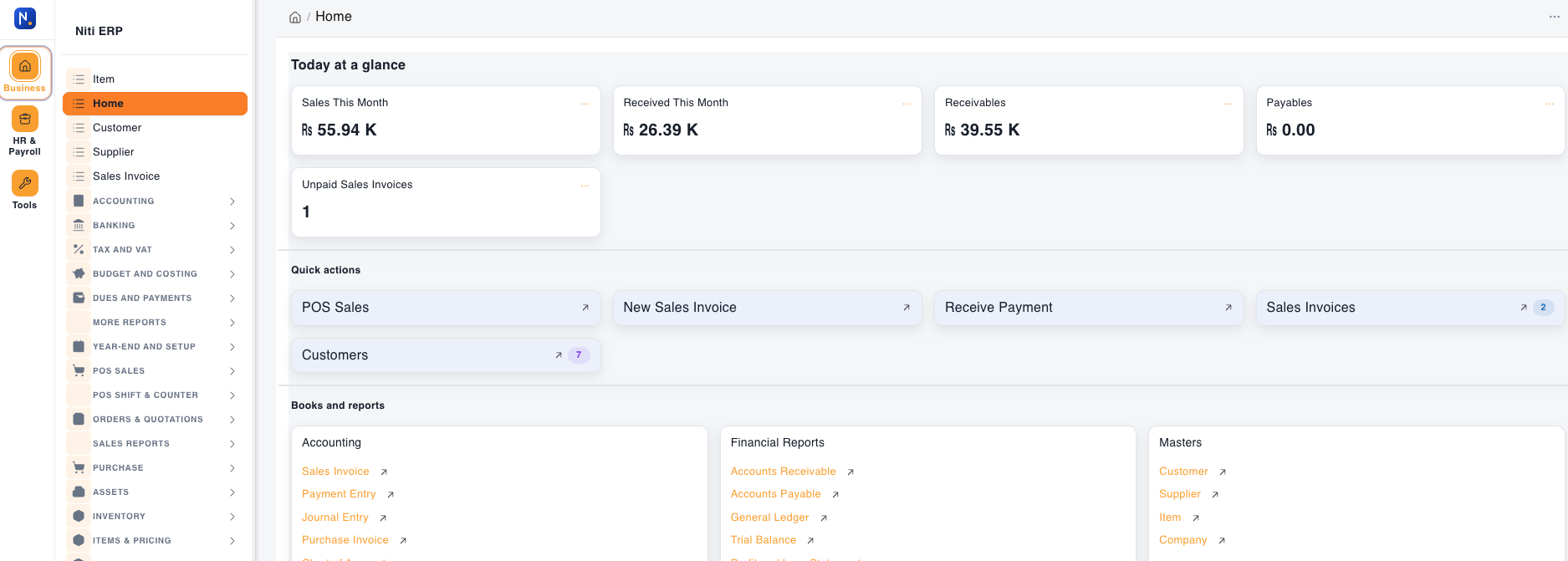Open the Tools workspace icon
Viewport: 1568px width, 561px height.
tap(25, 183)
